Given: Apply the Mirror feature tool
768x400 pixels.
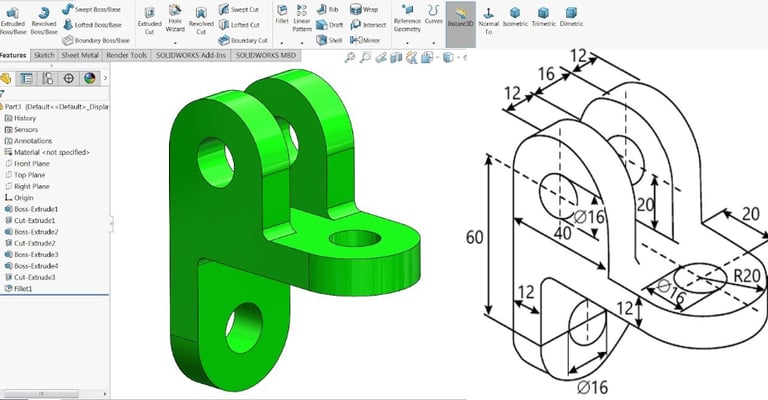Looking at the screenshot, I should (x=365, y=40).
